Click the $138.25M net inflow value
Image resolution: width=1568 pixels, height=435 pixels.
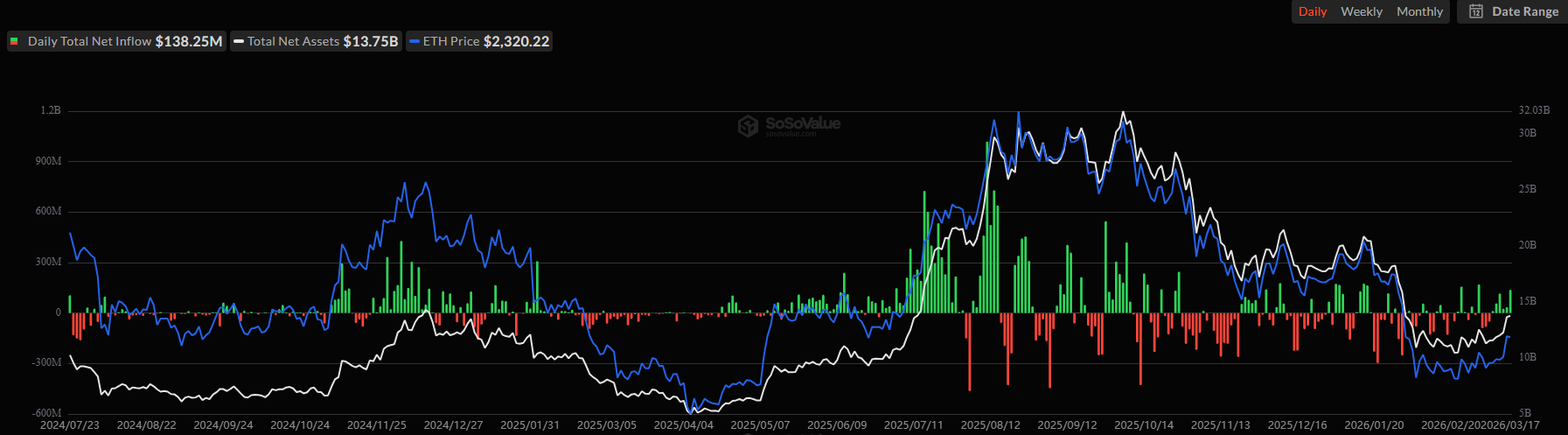tap(189, 41)
